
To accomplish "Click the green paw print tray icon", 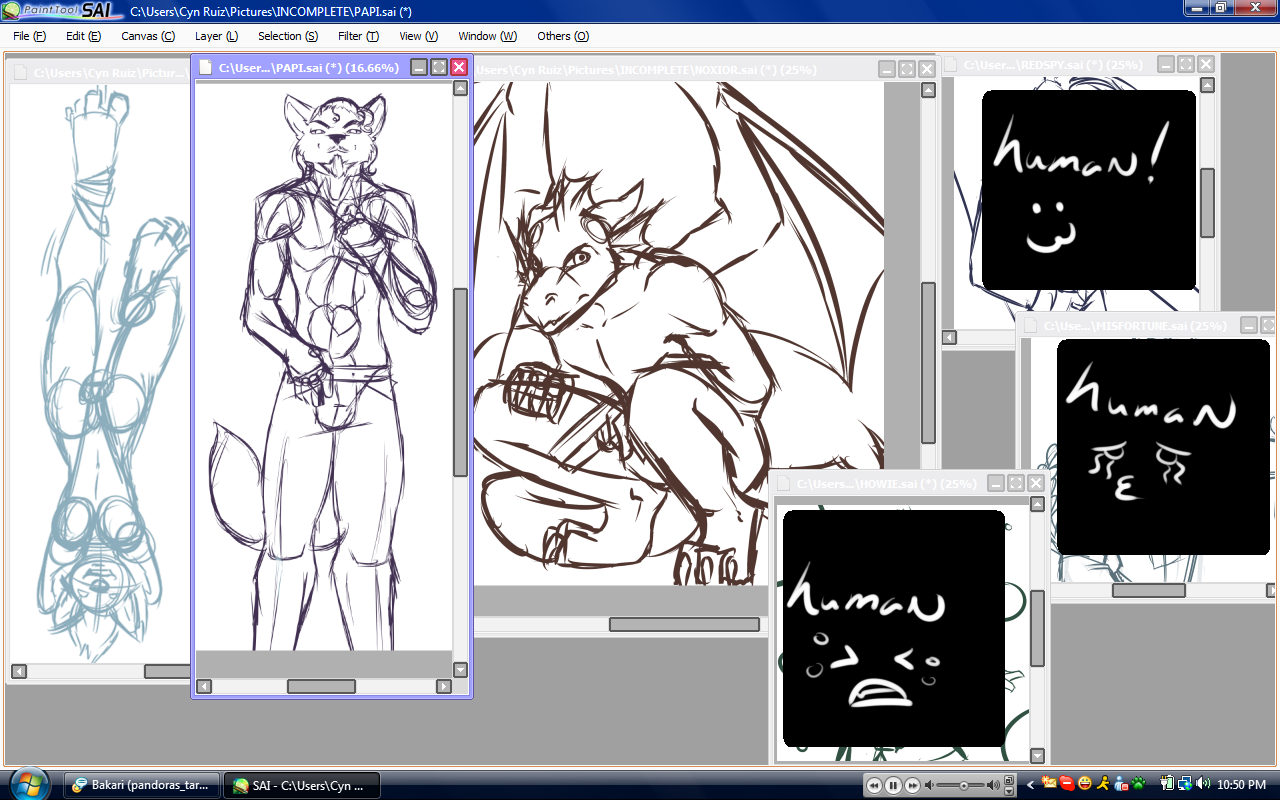I will point(1138,784).
